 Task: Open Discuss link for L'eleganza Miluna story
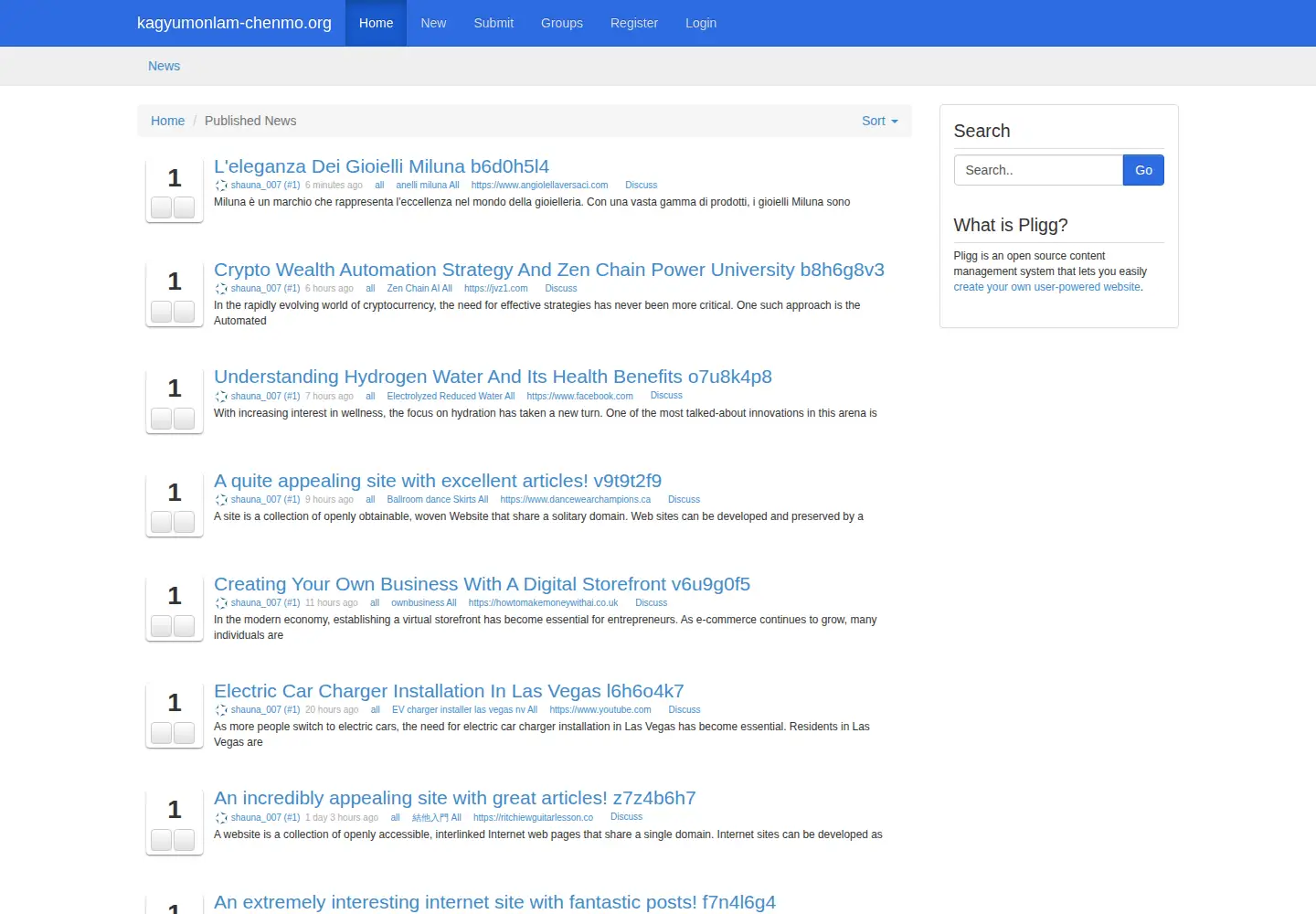641,186
